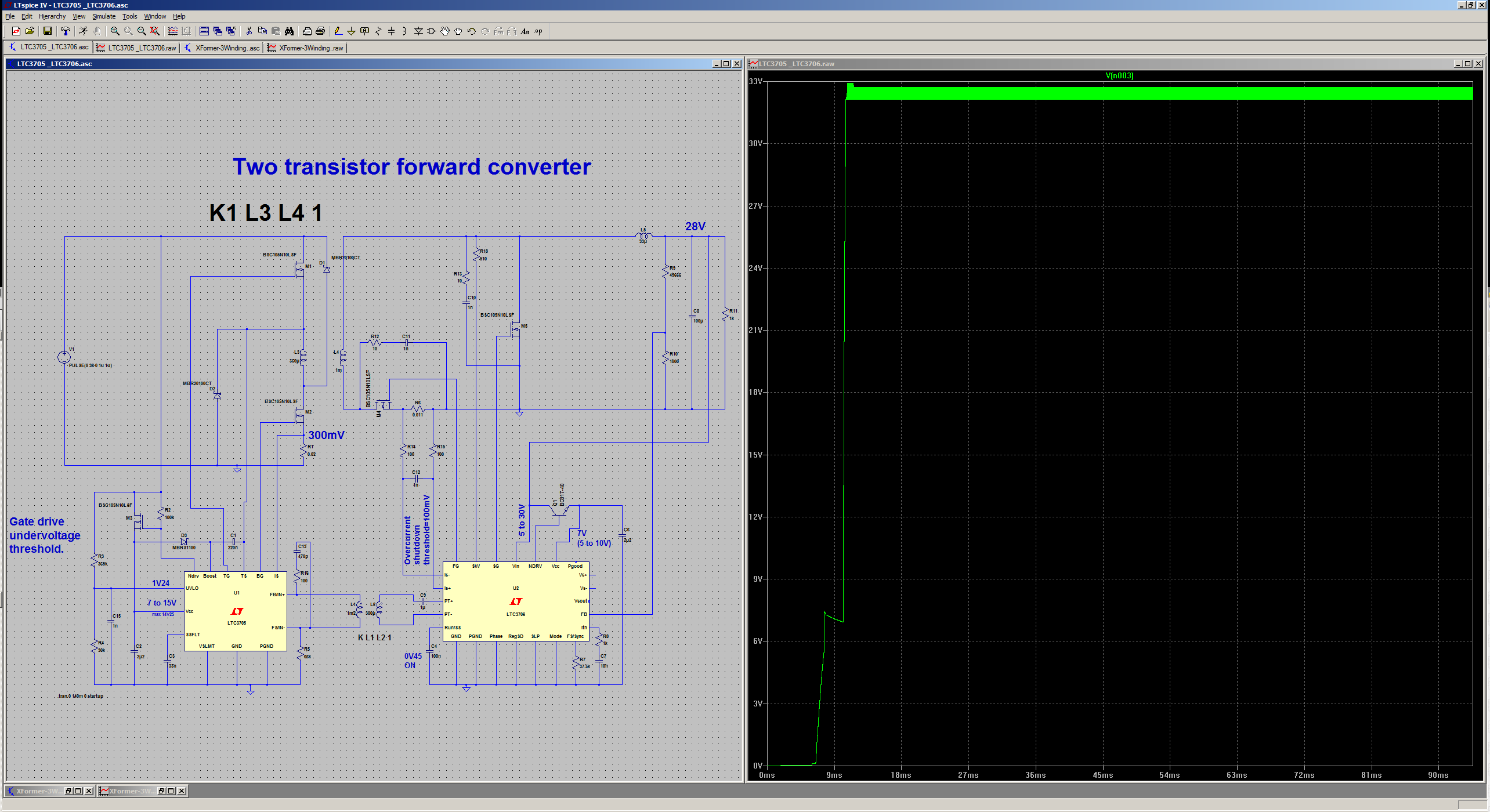Click the Print icon
Screen dimensions: 1490x812
coord(320,31)
